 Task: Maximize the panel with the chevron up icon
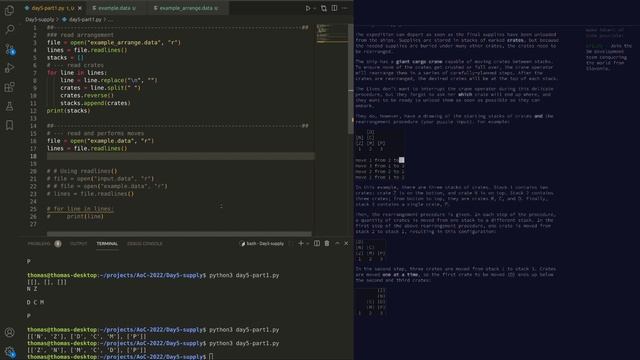pyautogui.click(x=337, y=244)
